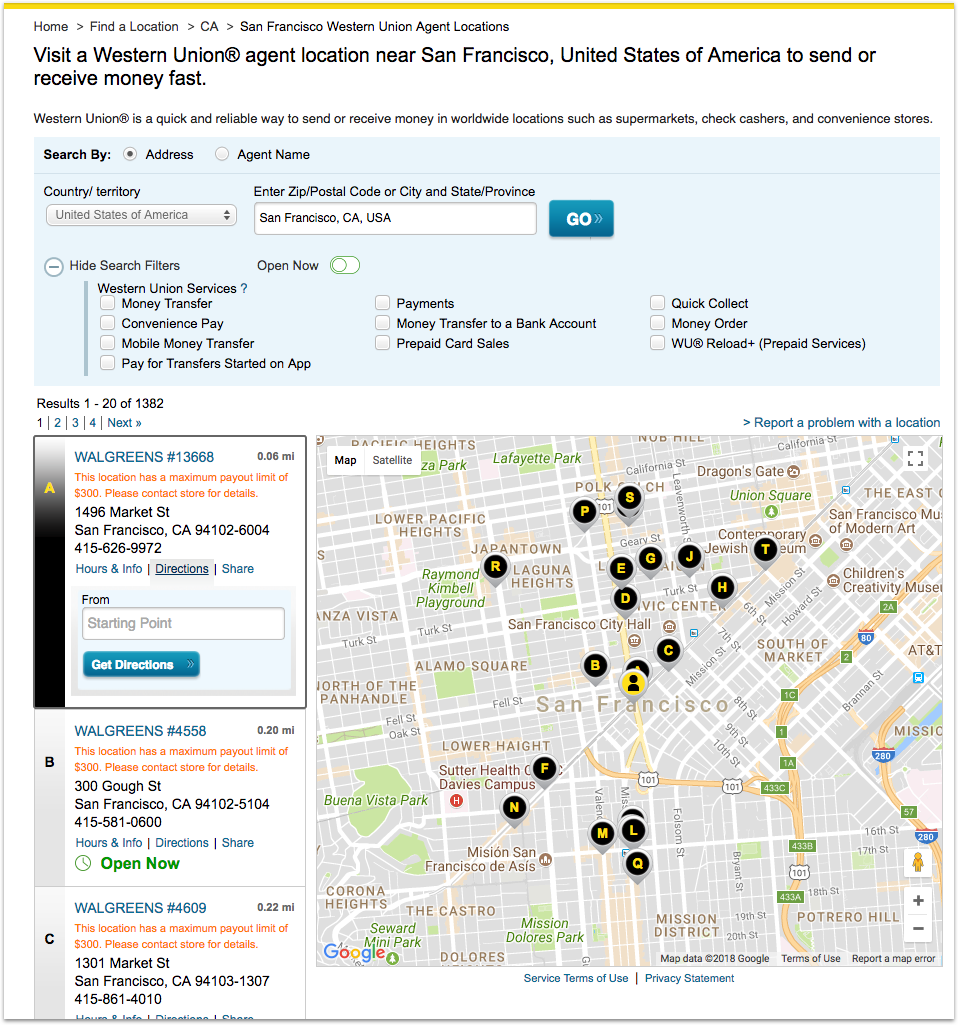
Task: Click map marker E
Action: pos(621,569)
